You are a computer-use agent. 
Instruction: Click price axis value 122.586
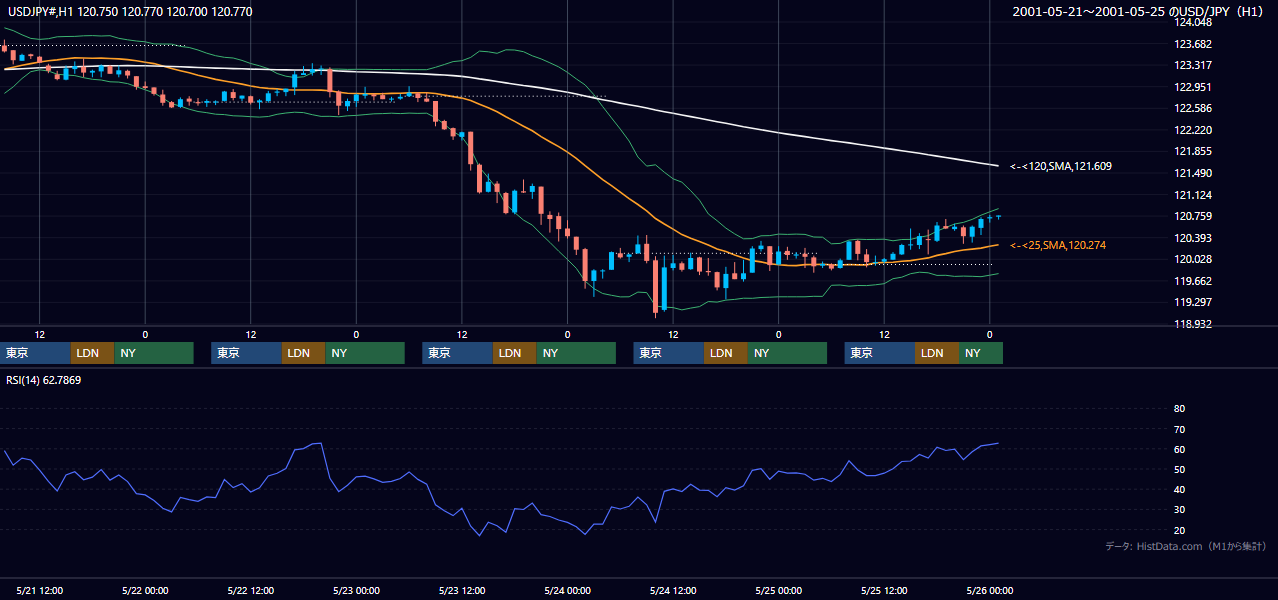point(1193,108)
